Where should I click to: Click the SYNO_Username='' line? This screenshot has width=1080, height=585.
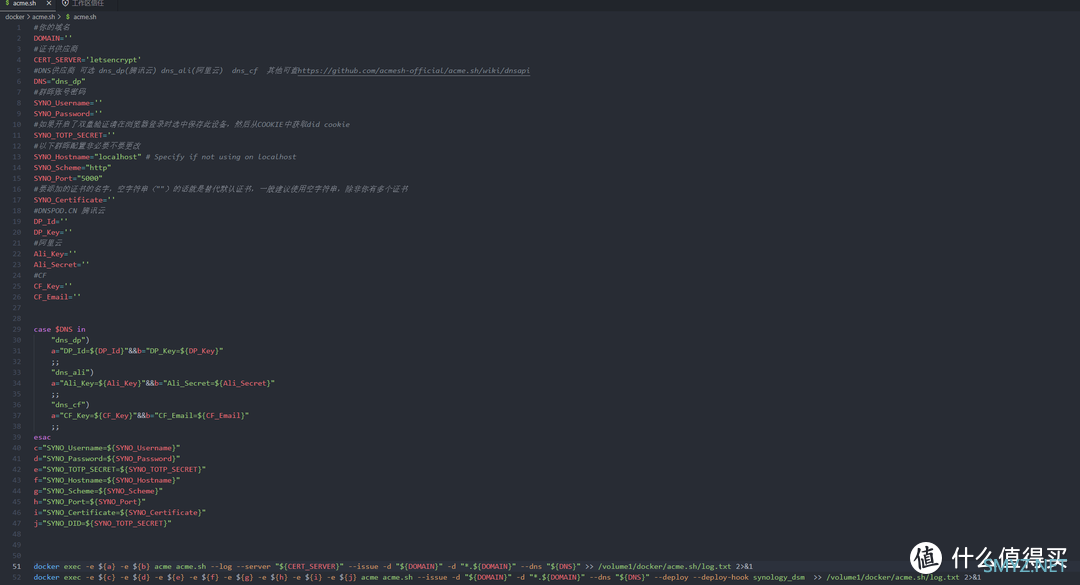click(68, 103)
